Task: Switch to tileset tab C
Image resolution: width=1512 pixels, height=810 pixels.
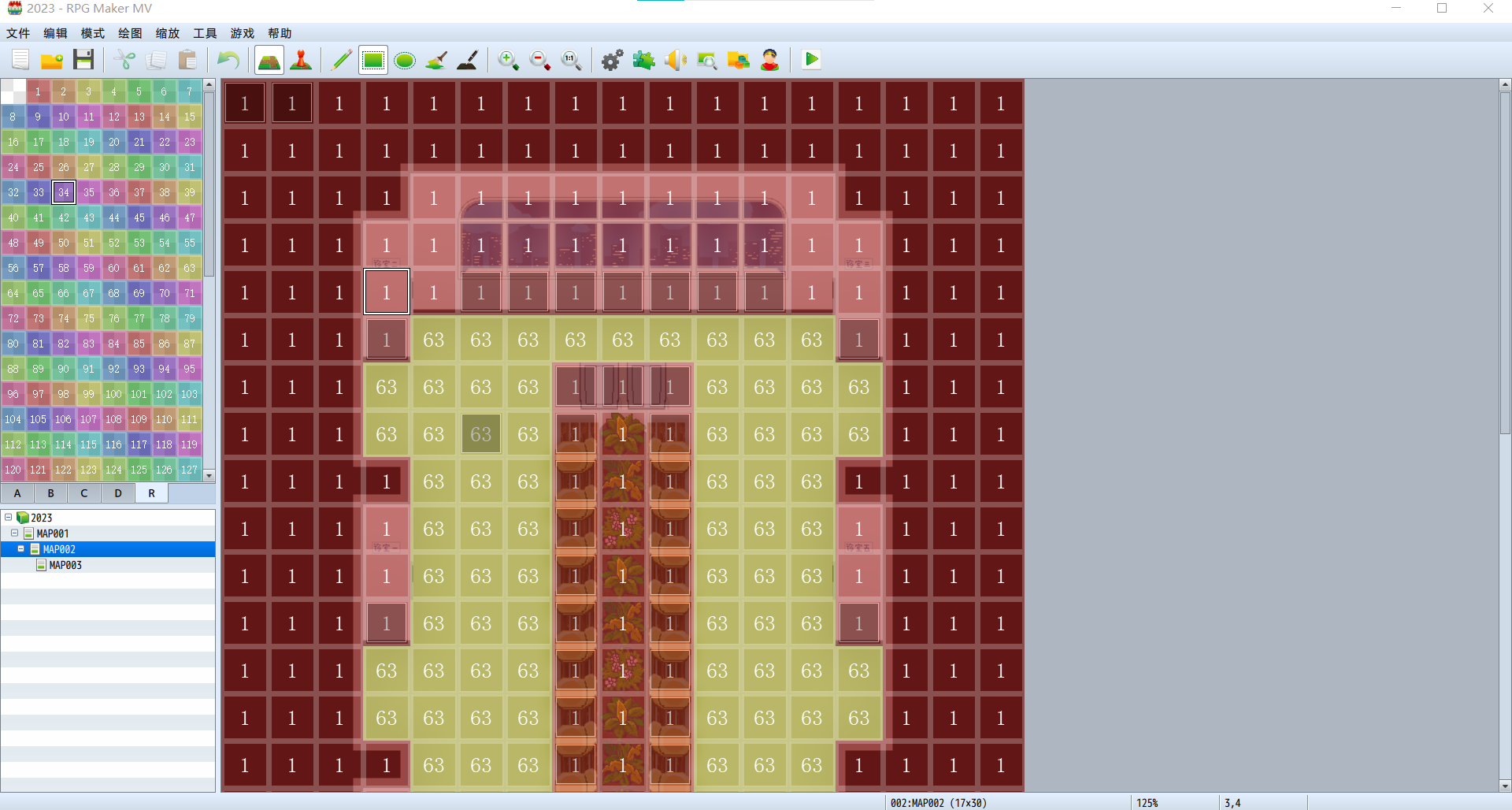Action: pyautogui.click(x=84, y=493)
